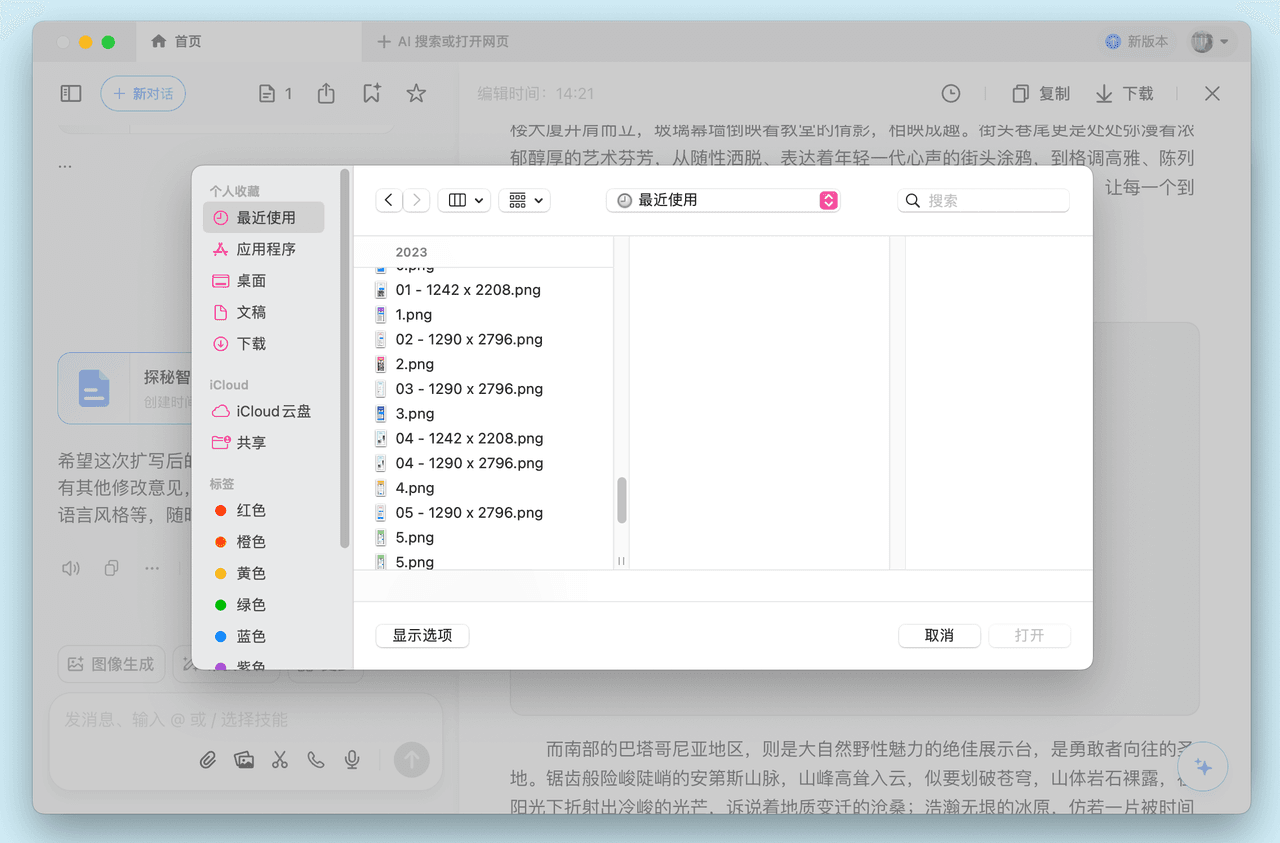Select 应用程序 in the sidebar
The image size is (1280, 843).
coord(265,249)
